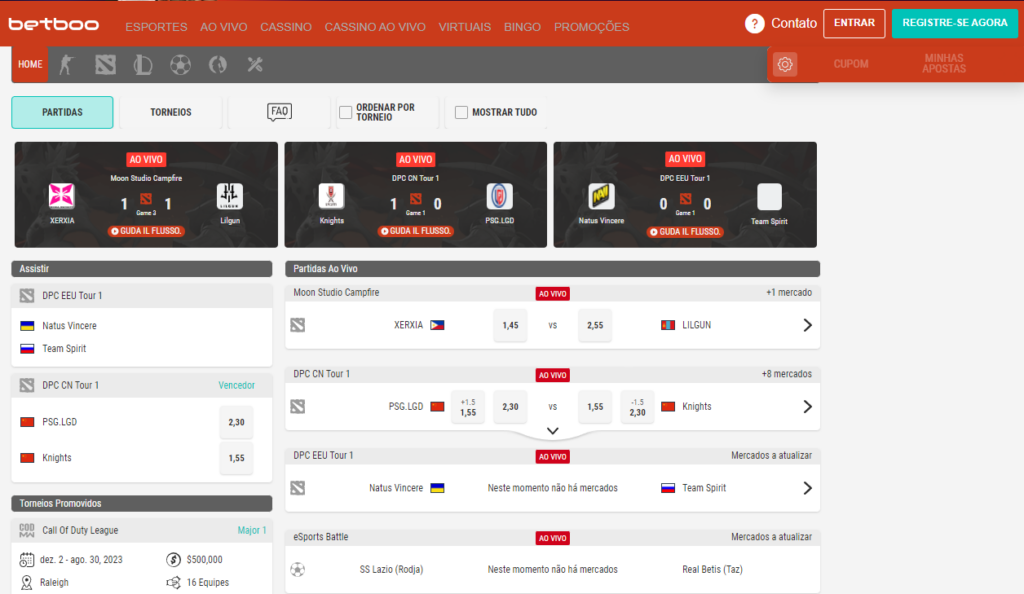Open the PSG.LGD vs Knights match arrow
The image size is (1024, 594).
click(x=807, y=407)
